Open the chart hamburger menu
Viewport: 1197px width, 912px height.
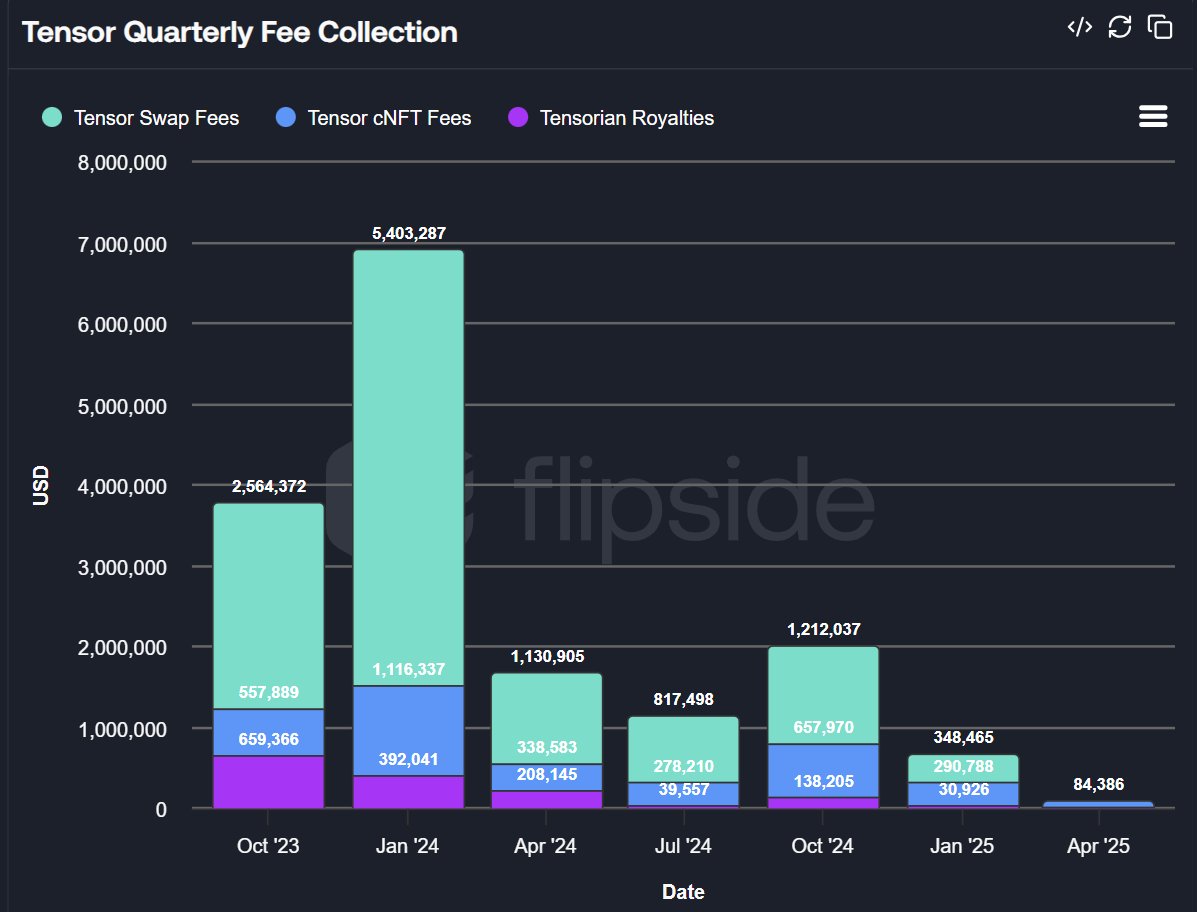click(x=1153, y=116)
